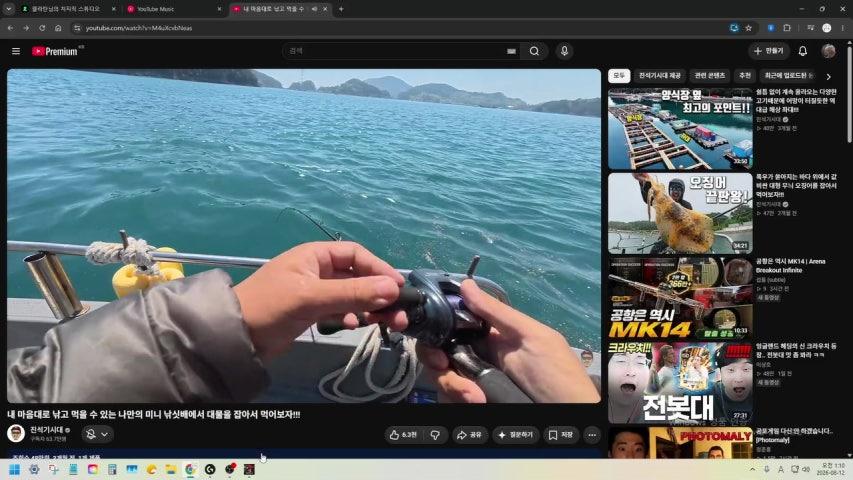This screenshot has height=480, width=853.
Task: Show hidden system tray icons
Action: coord(752,469)
